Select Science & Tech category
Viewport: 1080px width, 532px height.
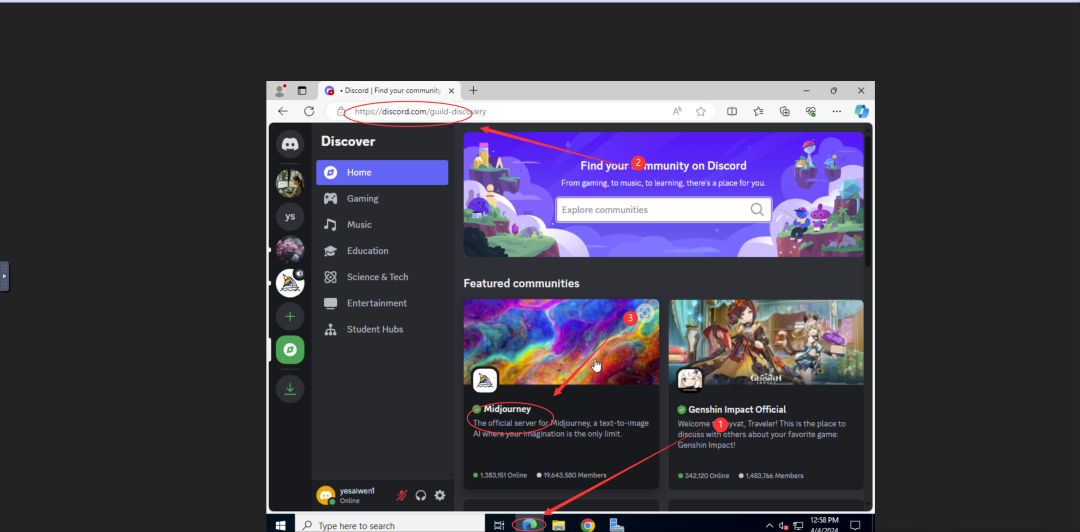(x=382, y=277)
